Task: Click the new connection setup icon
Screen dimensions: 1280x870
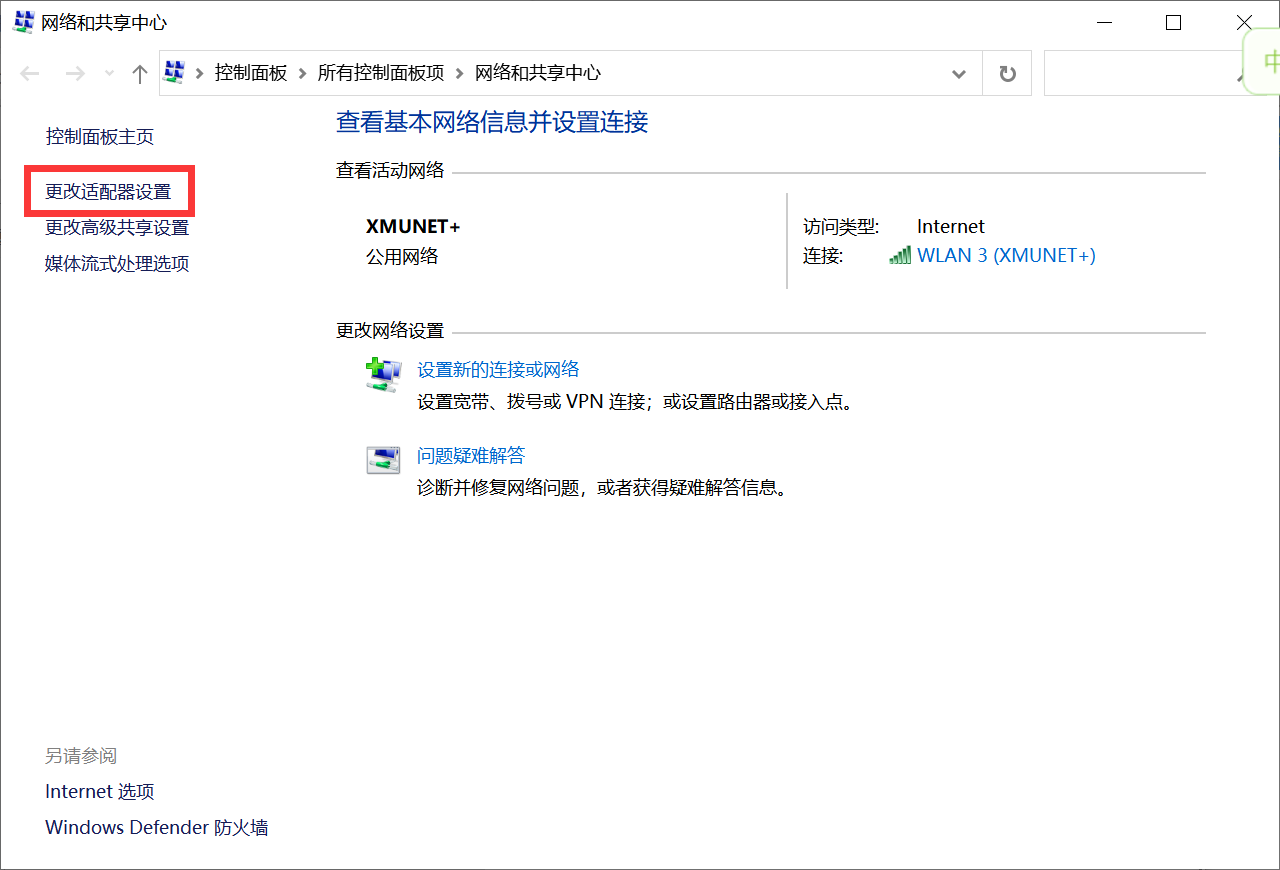Action: click(x=383, y=375)
